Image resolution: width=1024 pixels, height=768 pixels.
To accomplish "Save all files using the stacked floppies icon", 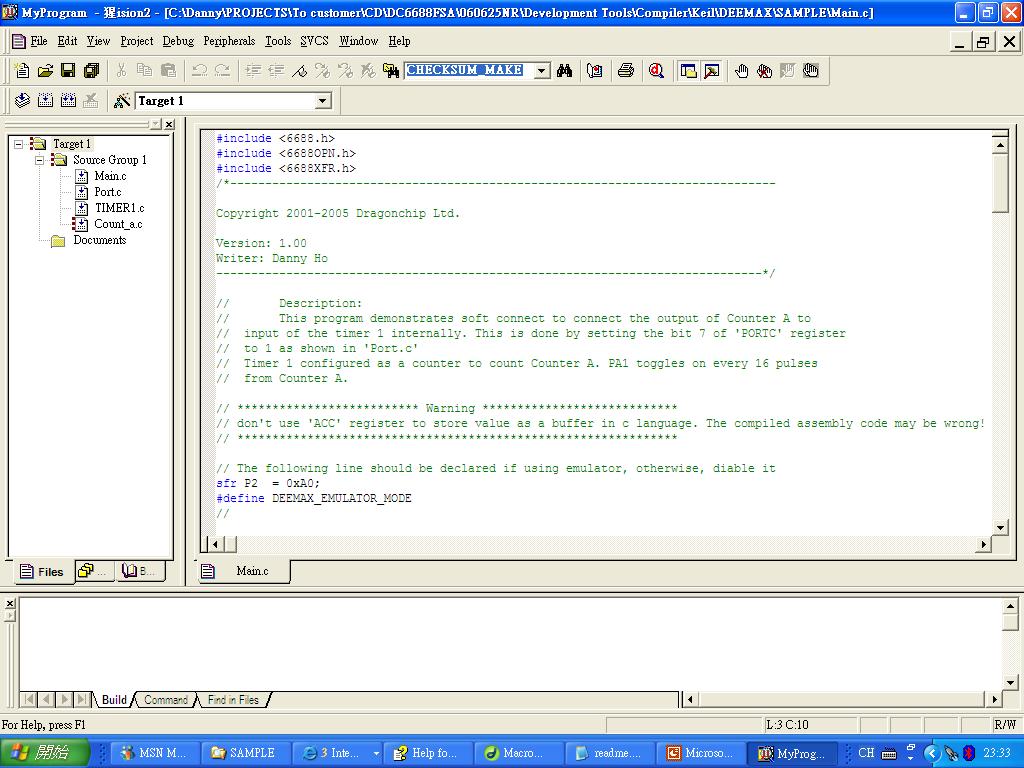I will coord(91,71).
